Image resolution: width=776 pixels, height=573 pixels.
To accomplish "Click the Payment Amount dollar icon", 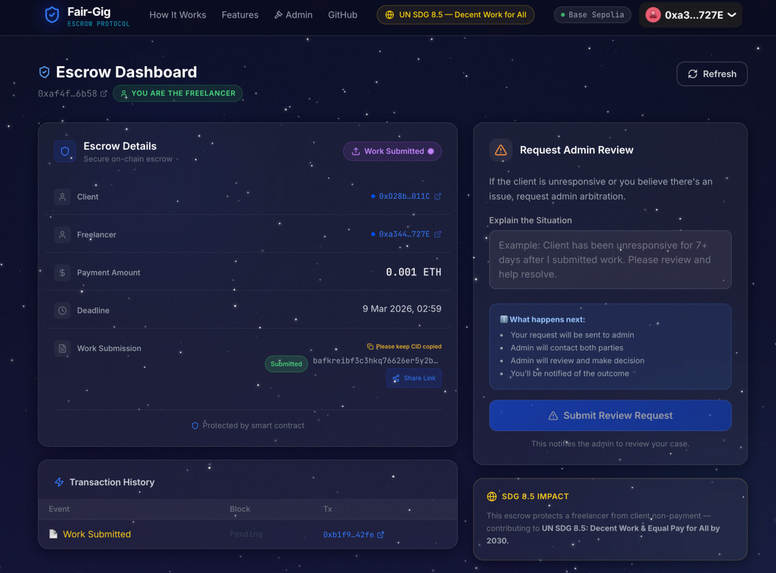I will pos(62,273).
